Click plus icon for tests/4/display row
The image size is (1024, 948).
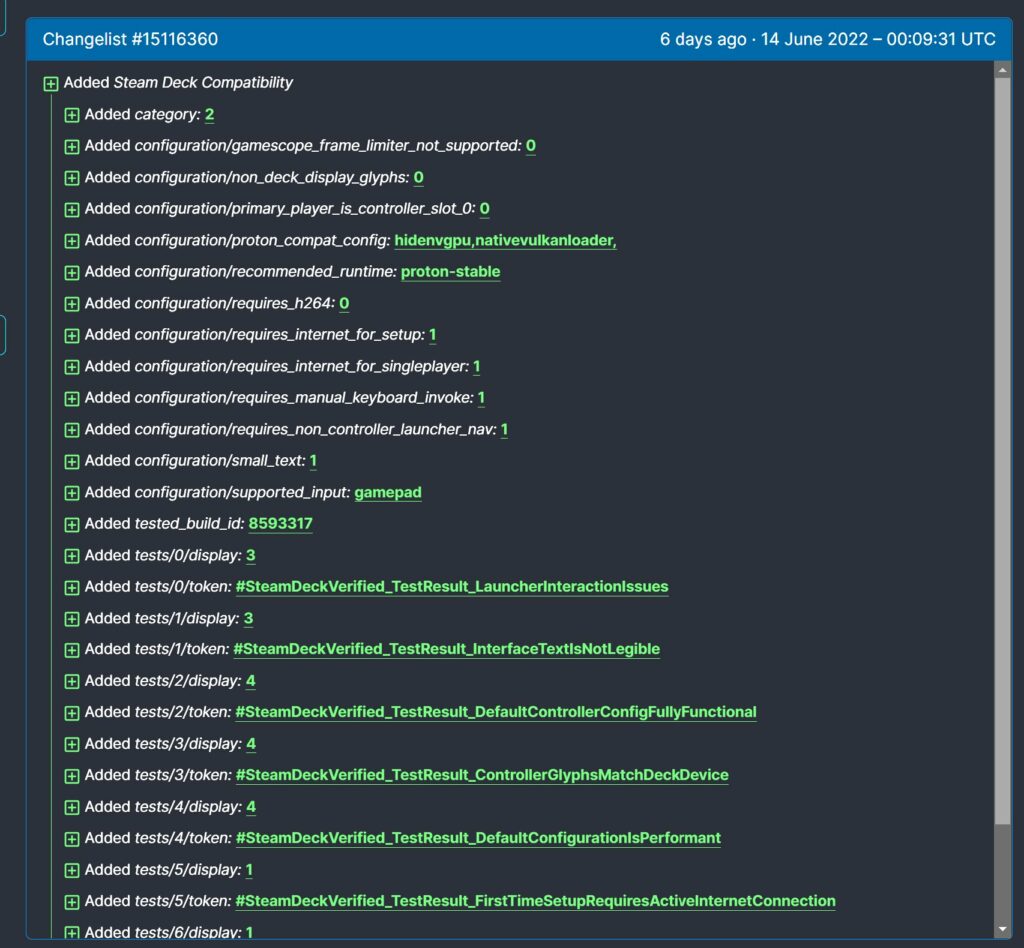pyautogui.click(x=72, y=808)
